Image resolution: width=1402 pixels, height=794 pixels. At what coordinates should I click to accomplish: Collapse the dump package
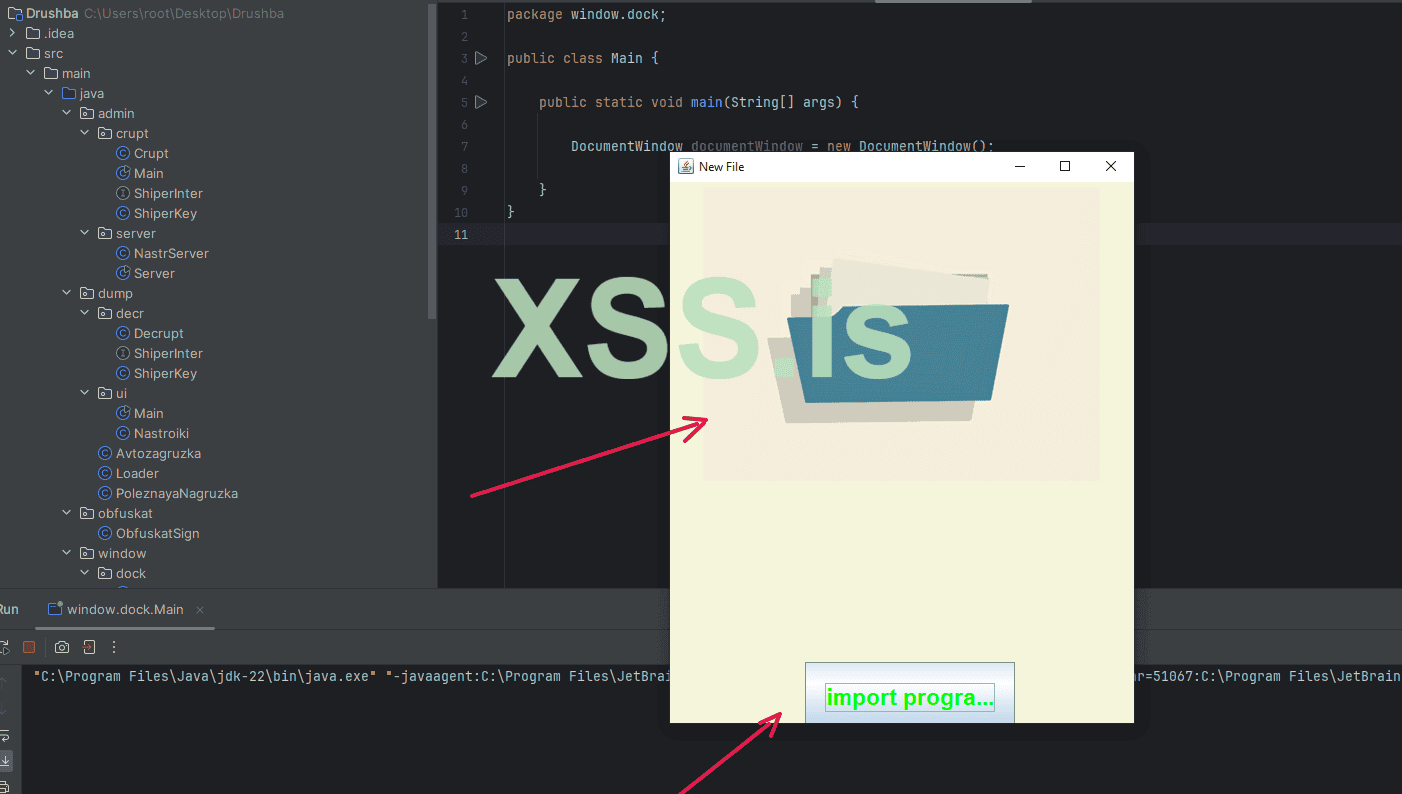pos(66,293)
